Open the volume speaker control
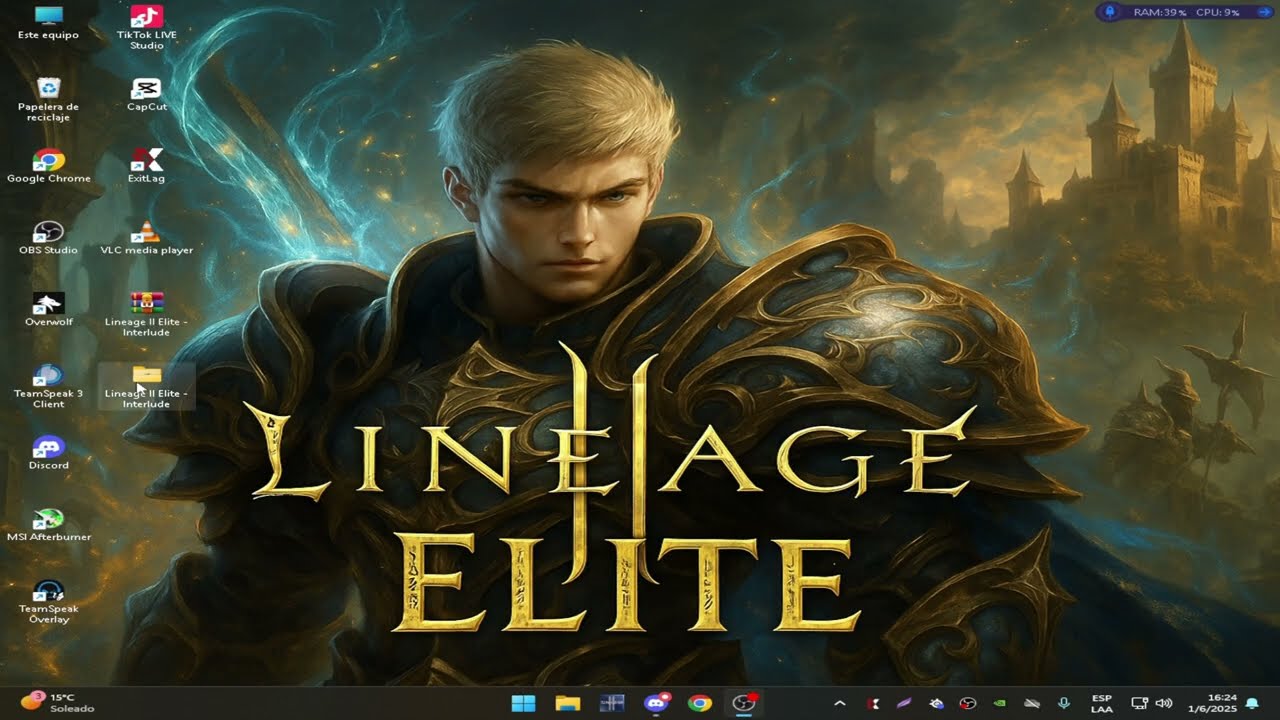Screen dimensions: 1280x720 point(1162,703)
